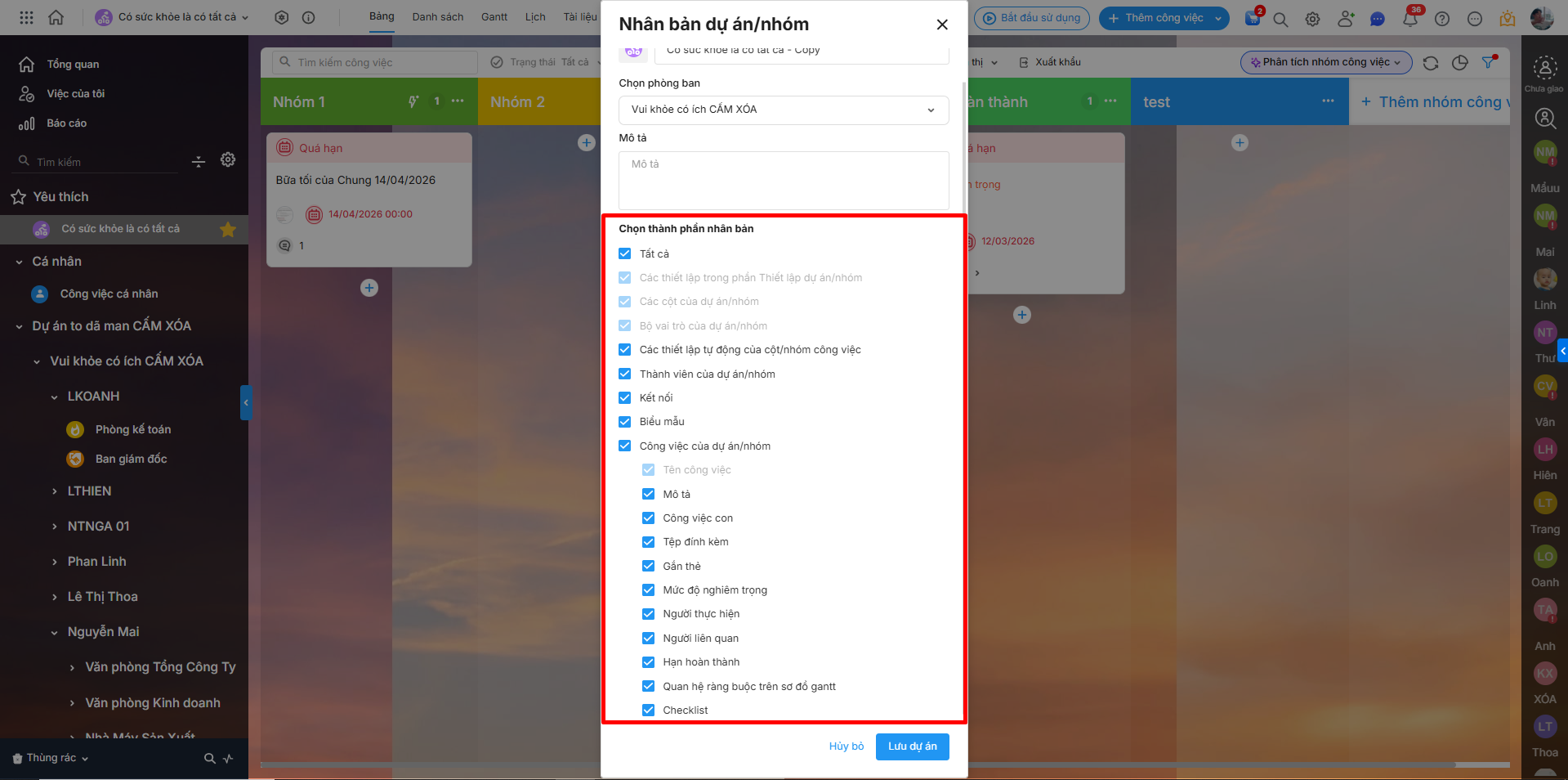
Task: Select Phòng kế toán tree item
Action: click(x=132, y=430)
